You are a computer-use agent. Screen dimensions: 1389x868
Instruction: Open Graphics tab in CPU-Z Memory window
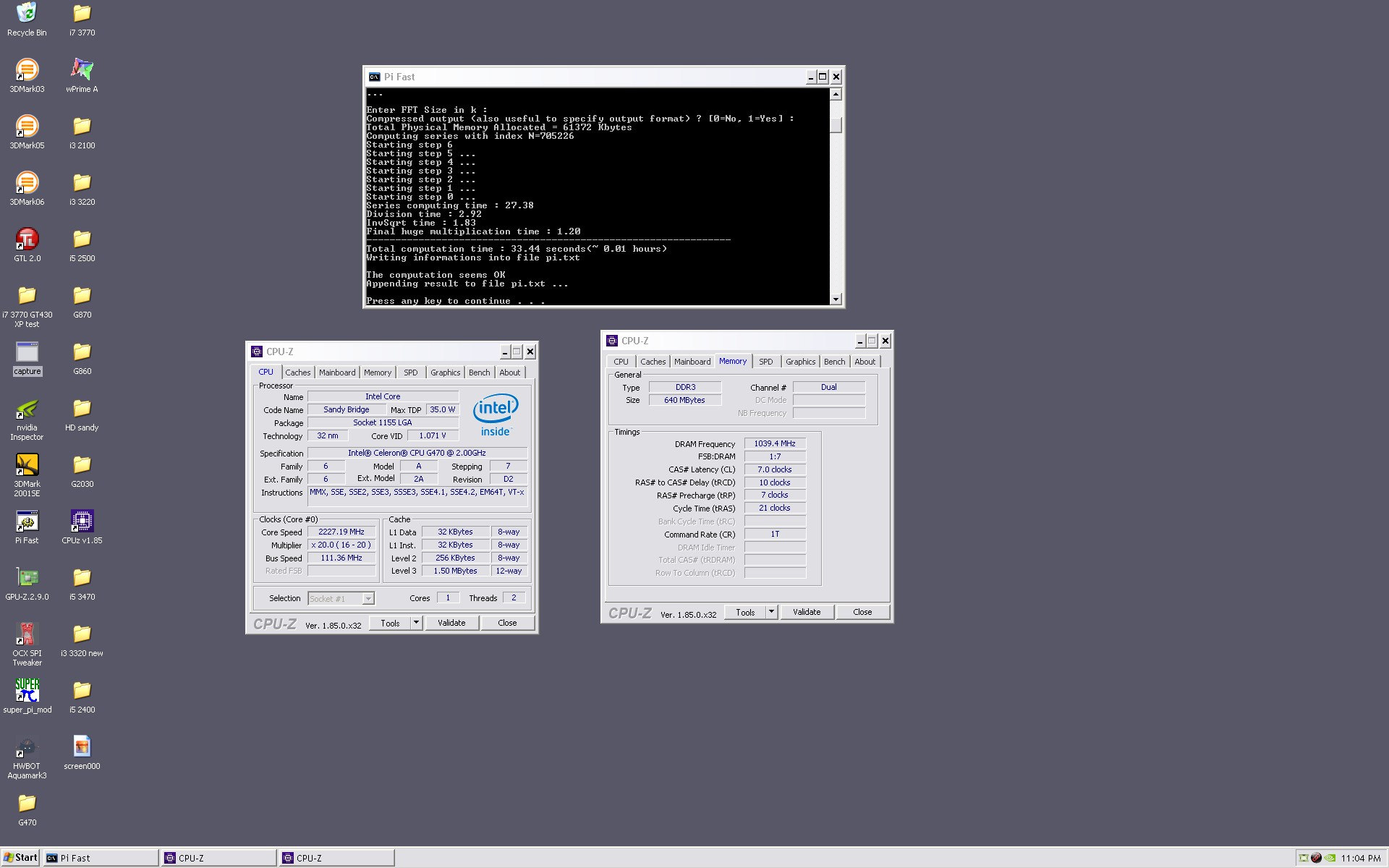click(x=800, y=362)
